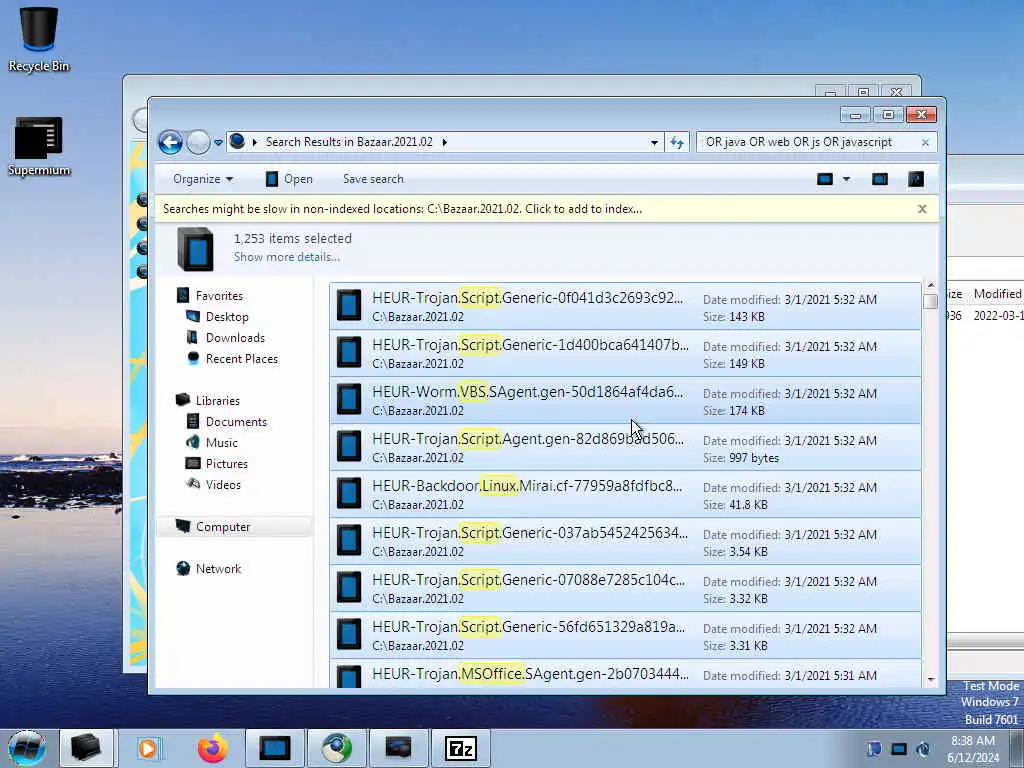Click file icon of the Worm.VBS result
The height and width of the screenshot is (768, 1024).
point(349,400)
